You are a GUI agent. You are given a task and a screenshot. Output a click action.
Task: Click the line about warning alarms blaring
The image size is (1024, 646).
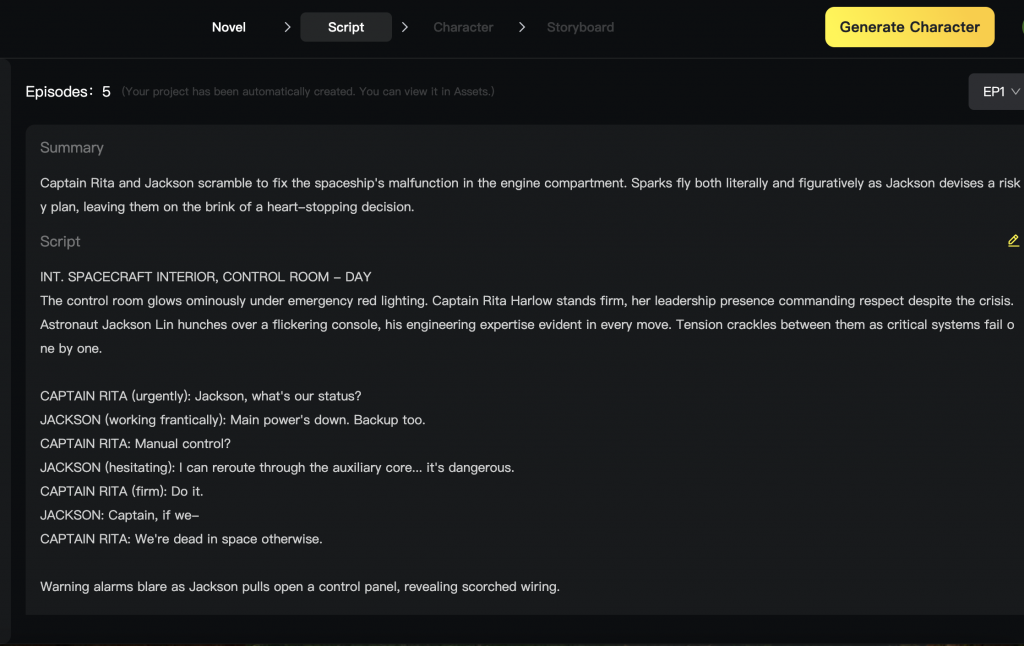(300, 587)
